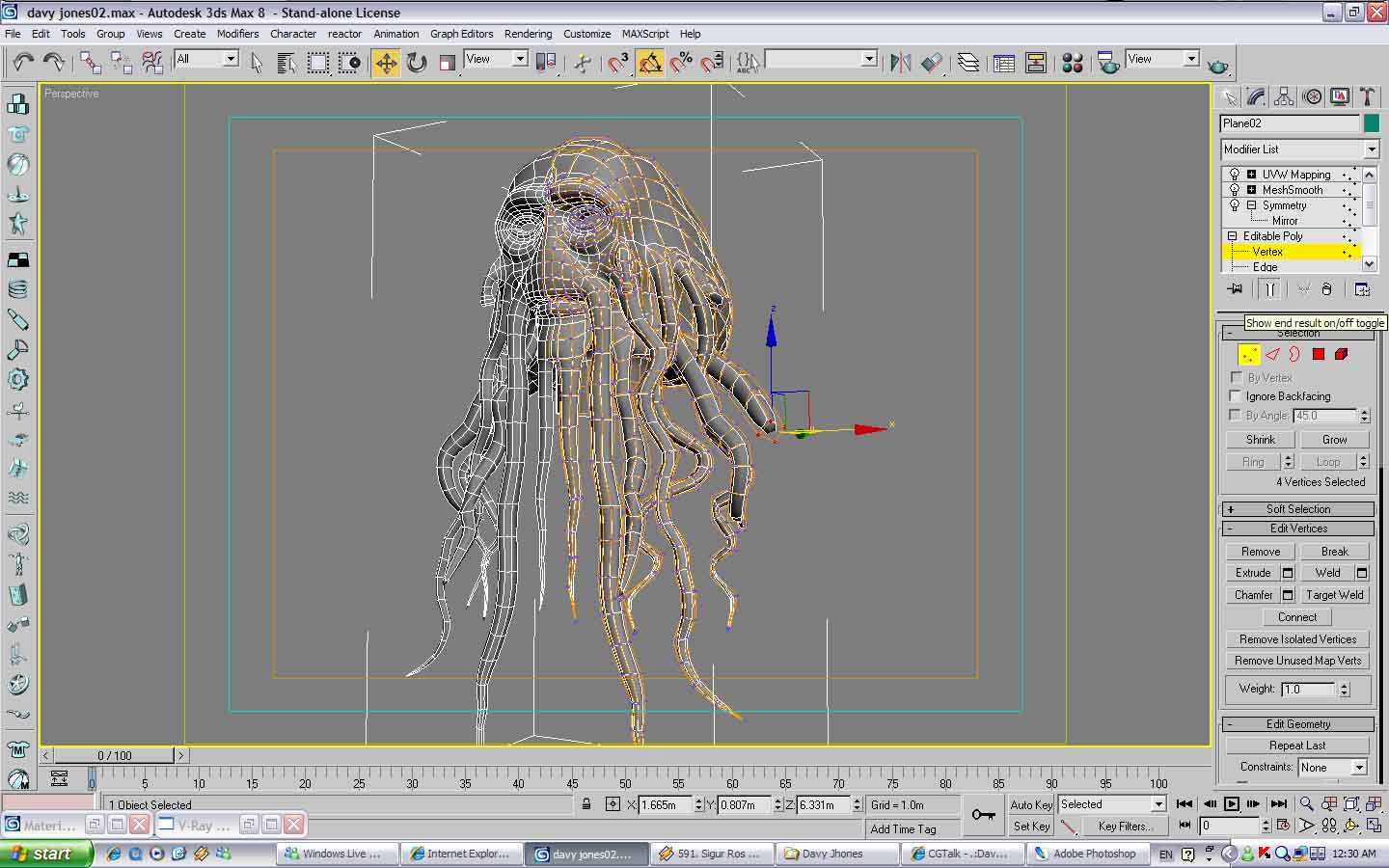Toggle Window/Crossing selection mode
1389x868 pixels.
point(349,63)
